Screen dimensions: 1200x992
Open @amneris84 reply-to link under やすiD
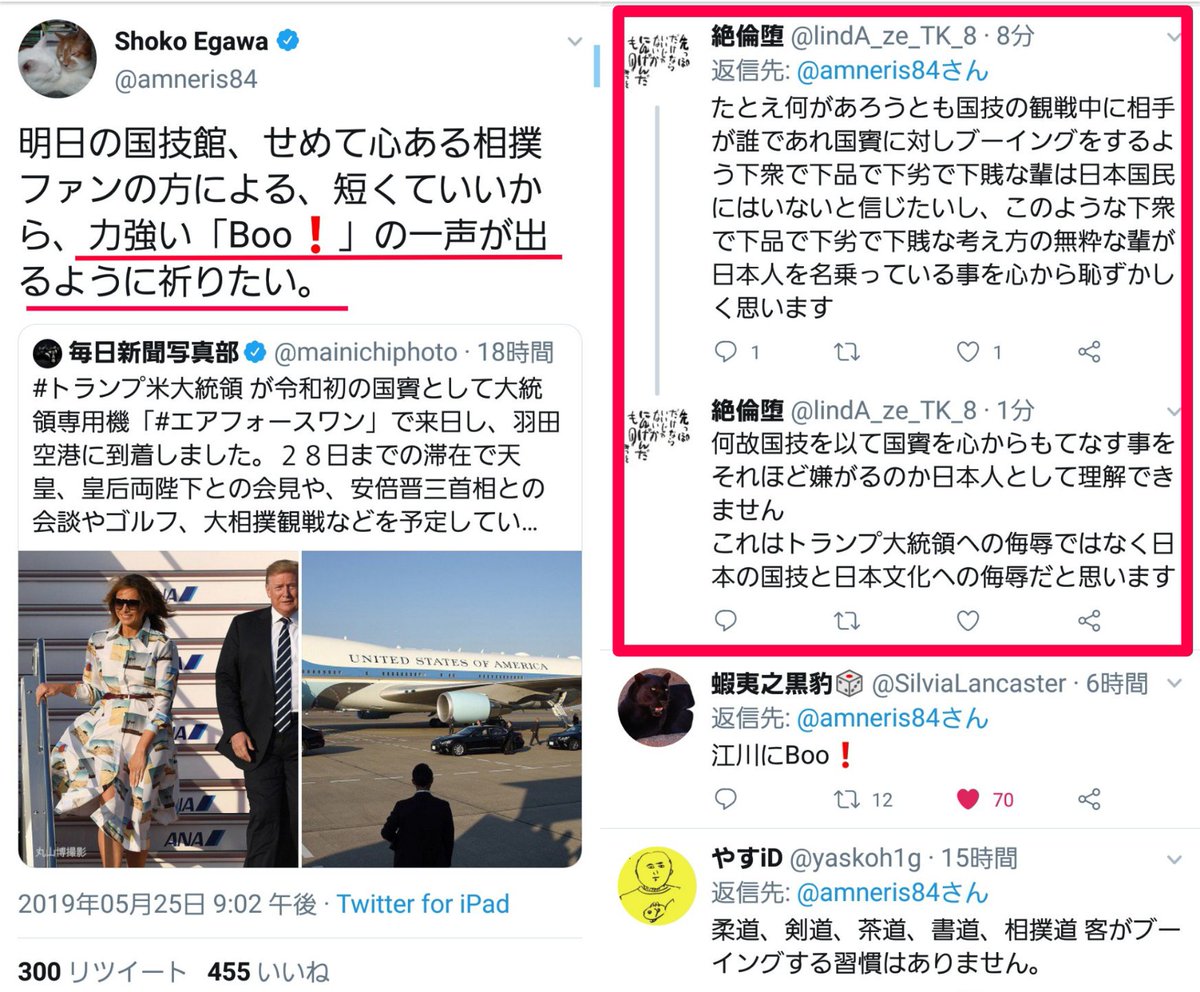(x=849, y=892)
